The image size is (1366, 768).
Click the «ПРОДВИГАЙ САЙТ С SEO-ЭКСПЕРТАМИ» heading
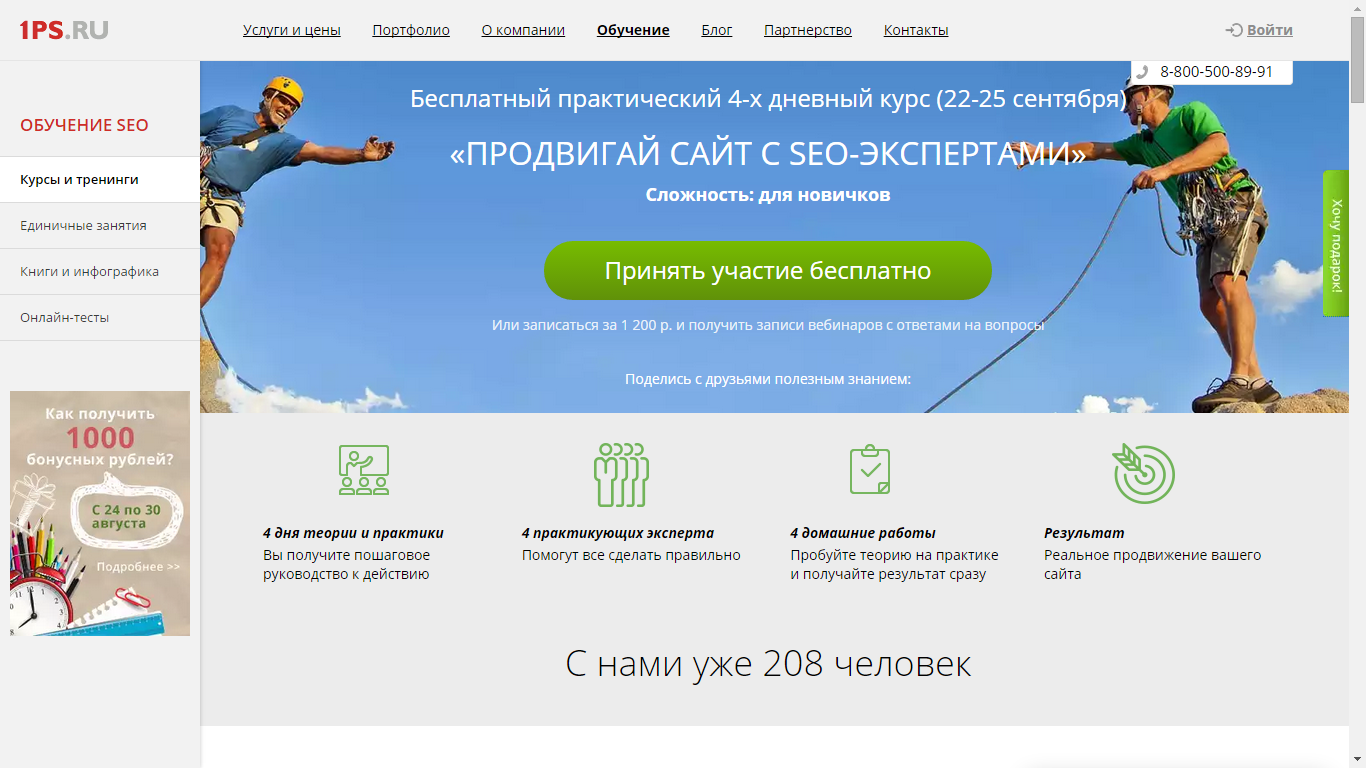[x=768, y=154]
